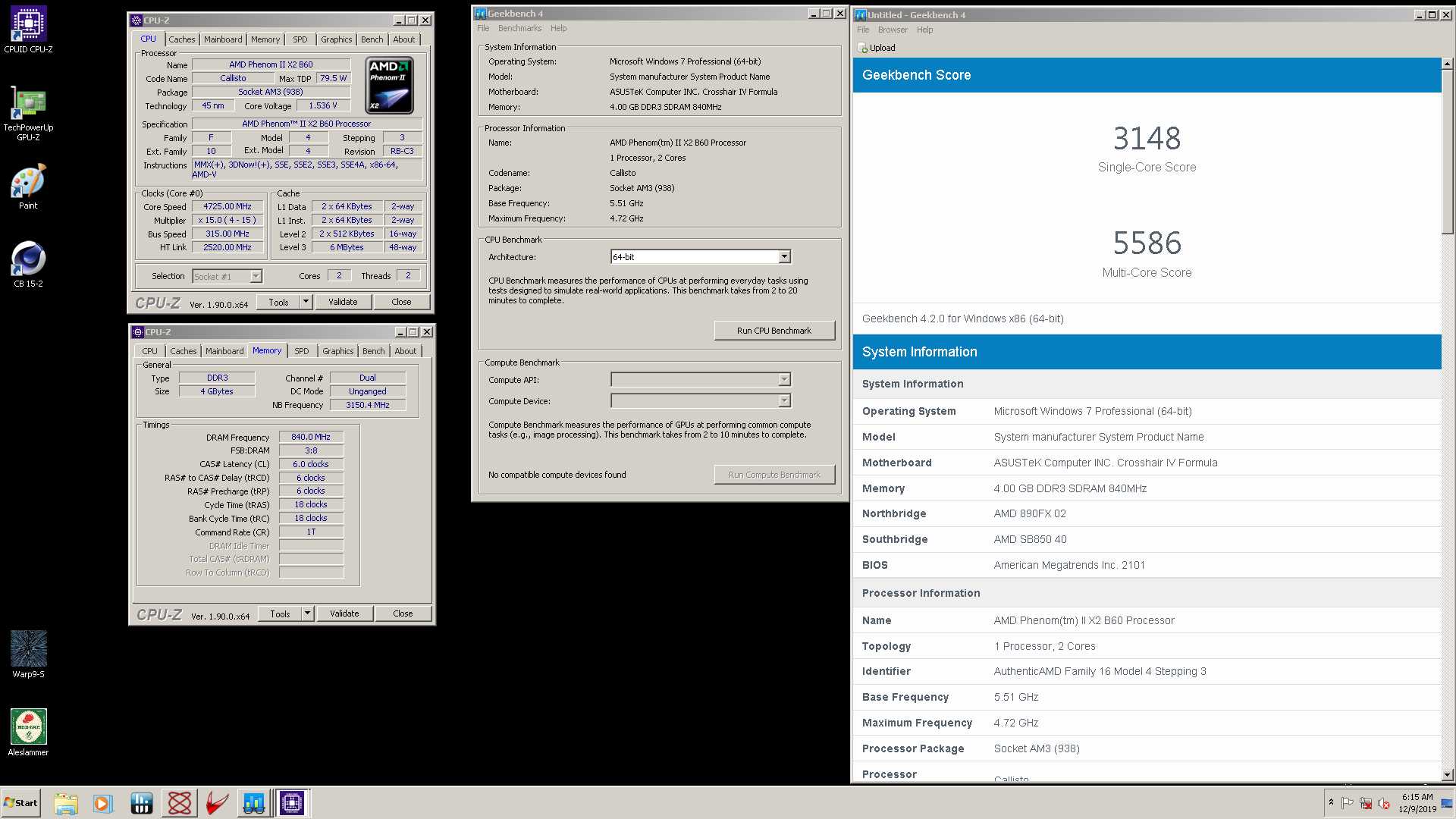Screen dimensions: 1456x819
Task: Click the Core Speed 4725.00 MHz field
Action: pyautogui.click(x=227, y=206)
